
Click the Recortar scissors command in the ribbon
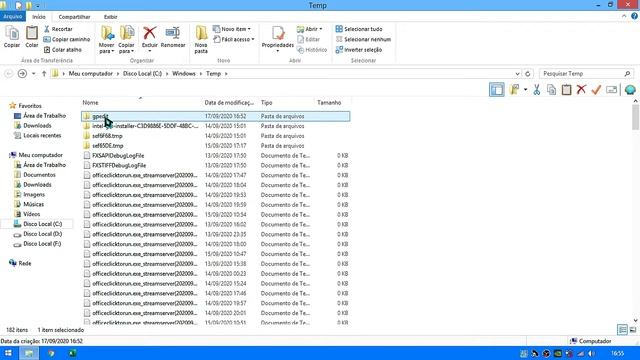pyautogui.click(x=58, y=29)
